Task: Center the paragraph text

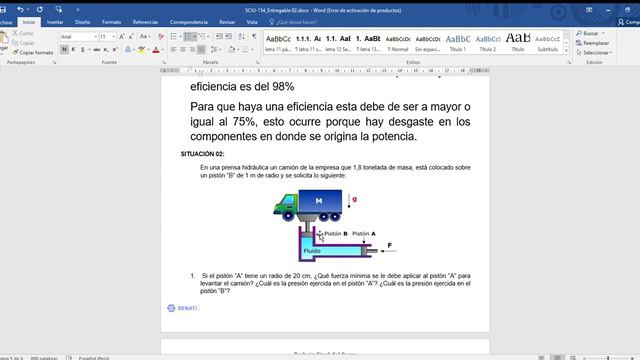Action: click(x=183, y=50)
